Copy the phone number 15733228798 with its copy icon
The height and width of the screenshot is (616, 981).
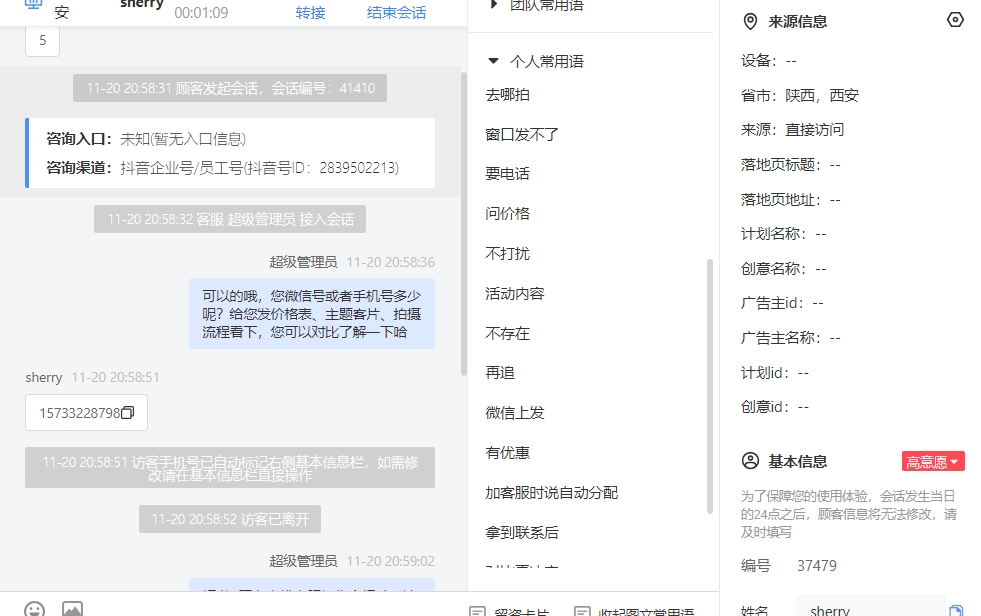click(x=128, y=413)
